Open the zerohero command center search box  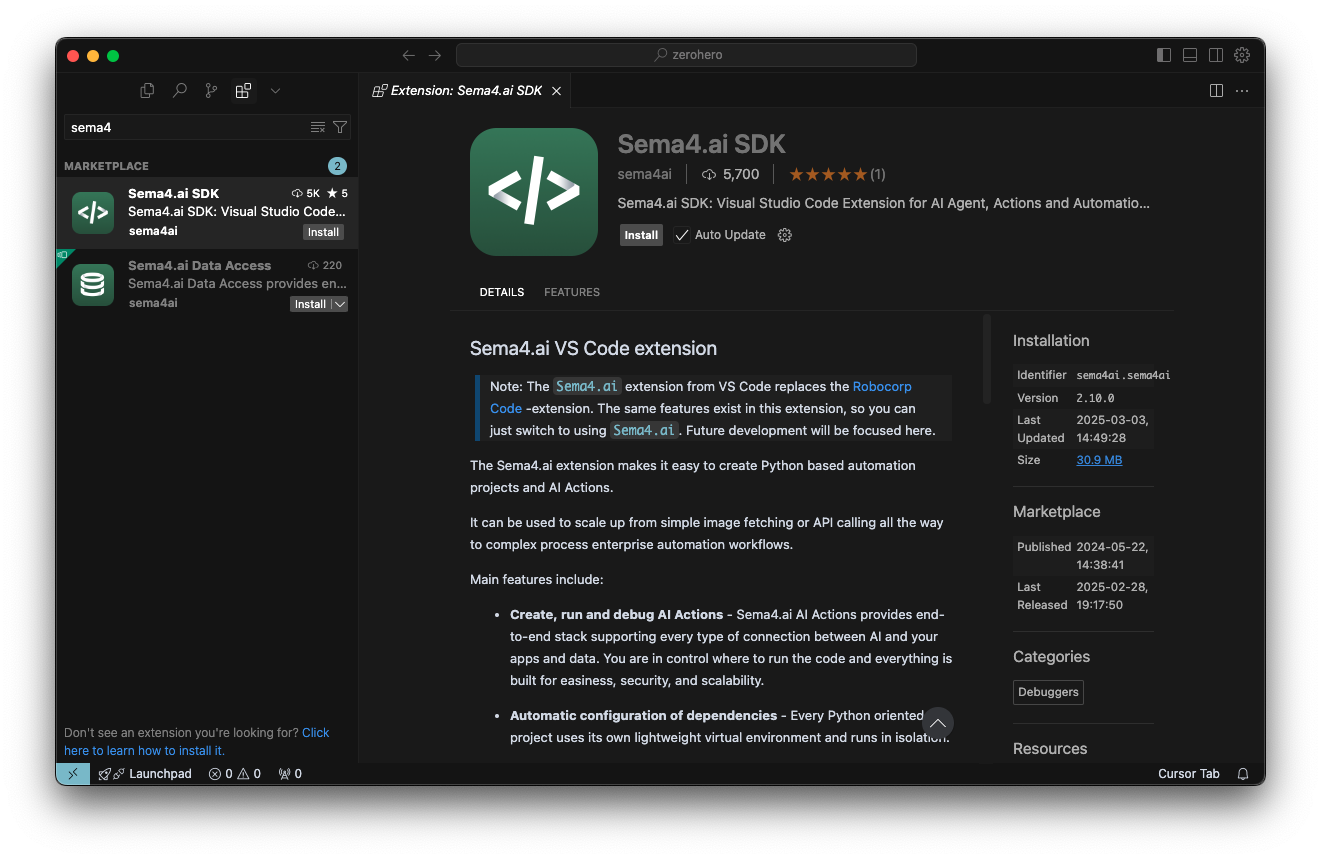(x=686, y=55)
